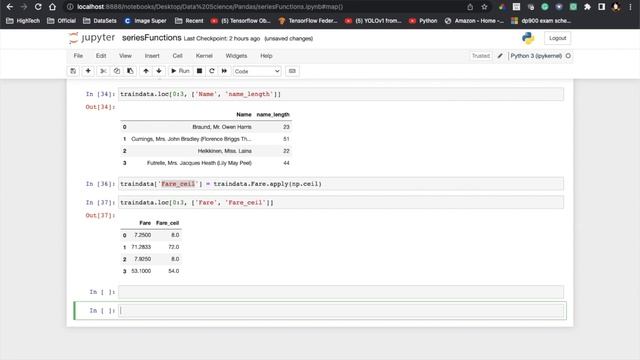Open command palette keyboard icon
This screenshot has width=640, height=360.
(292, 71)
